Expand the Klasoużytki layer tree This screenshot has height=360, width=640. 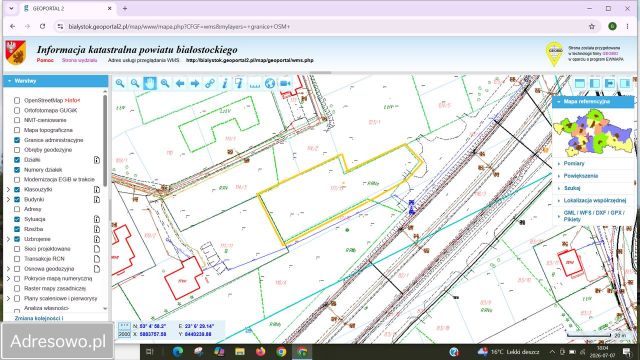tap(8, 189)
